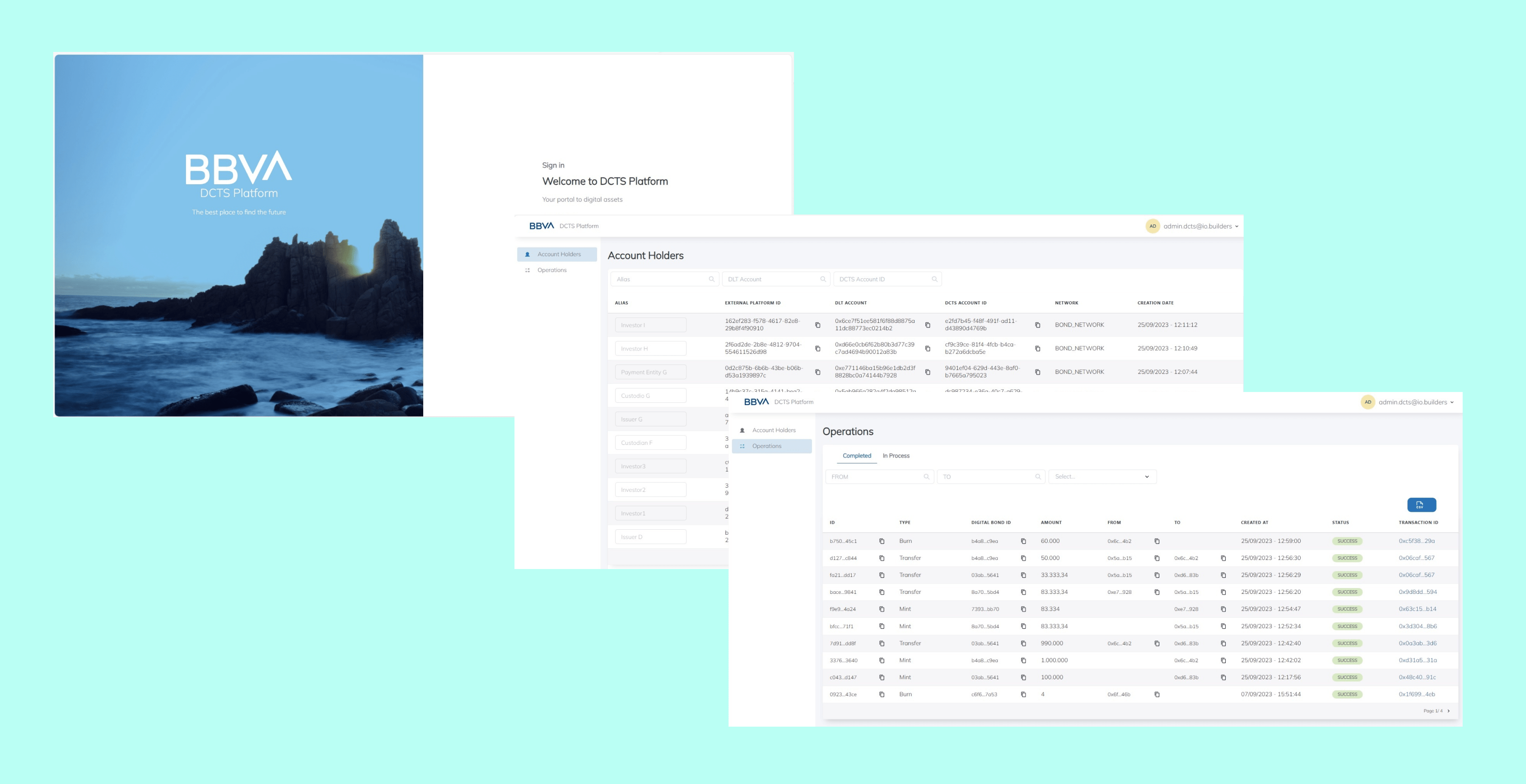This screenshot has width=1526, height=784.
Task: Open the Select... status dropdown
Action: point(1102,476)
